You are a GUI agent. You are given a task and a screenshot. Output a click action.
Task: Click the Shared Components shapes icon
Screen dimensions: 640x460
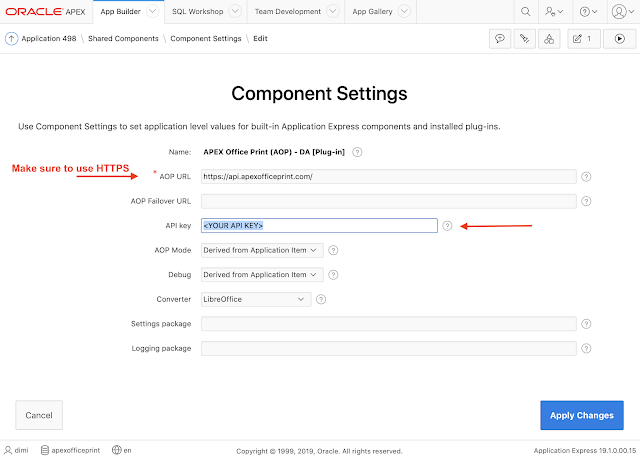pyautogui.click(x=548, y=39)
